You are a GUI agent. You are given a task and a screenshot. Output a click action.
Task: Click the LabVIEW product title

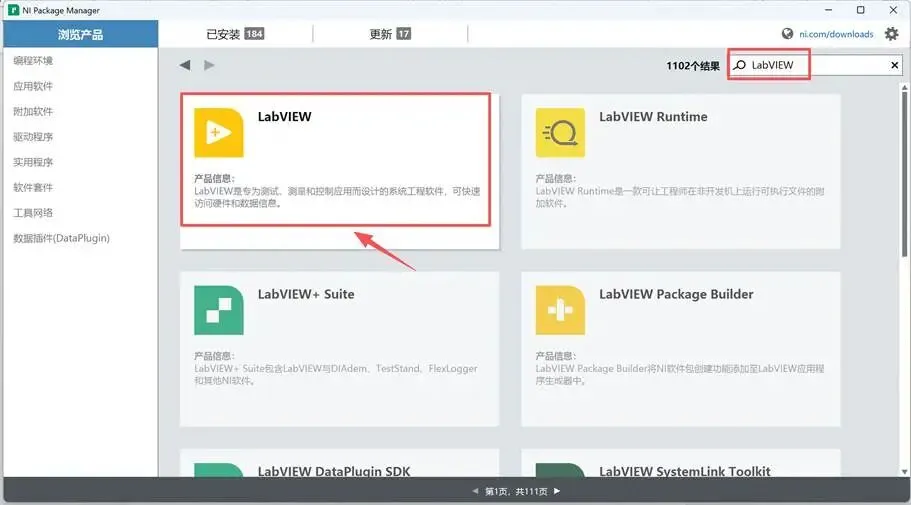click(x=285, y=116)
